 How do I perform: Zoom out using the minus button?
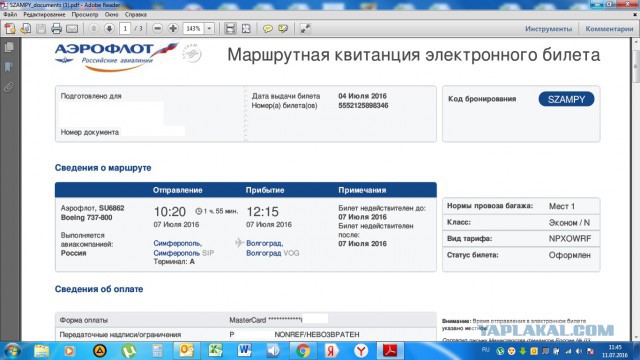point(157,28)
